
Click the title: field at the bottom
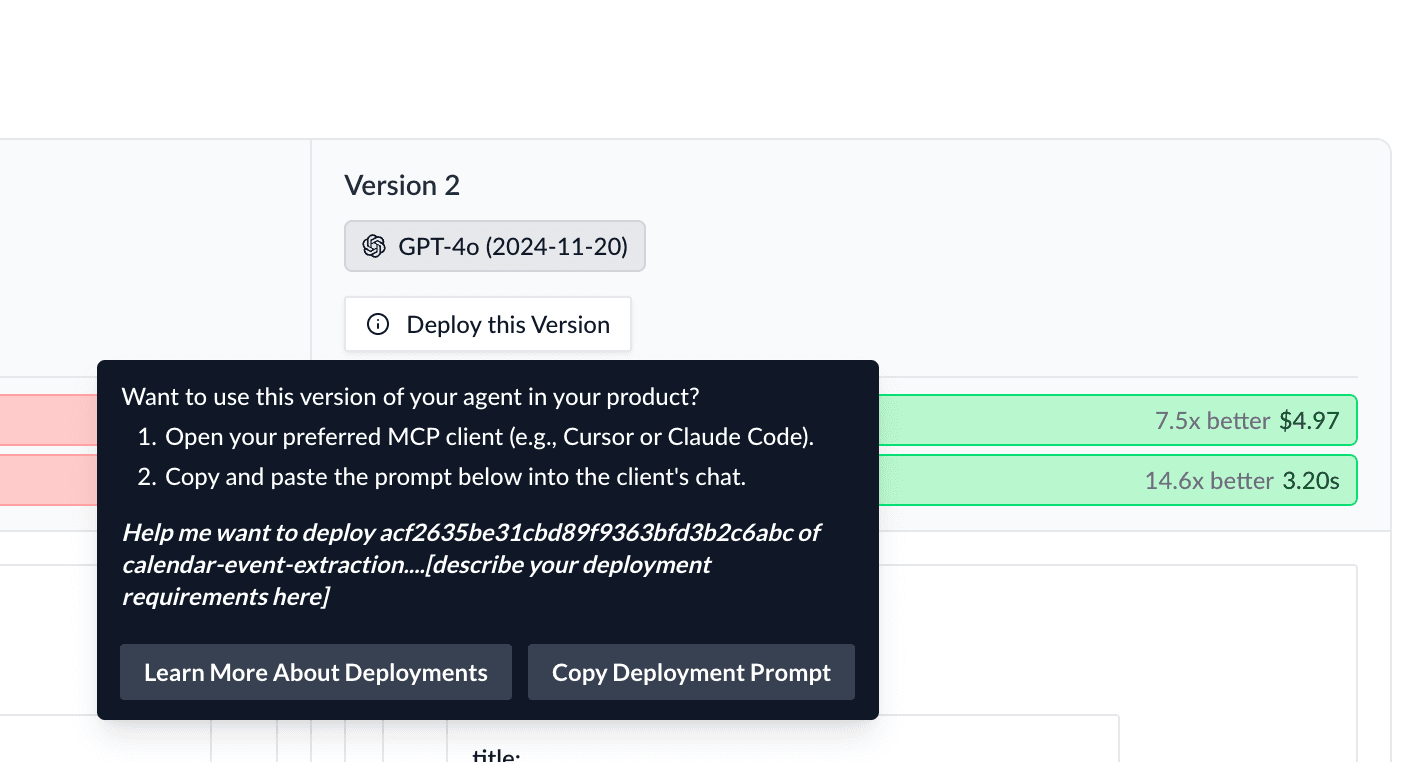494,755
